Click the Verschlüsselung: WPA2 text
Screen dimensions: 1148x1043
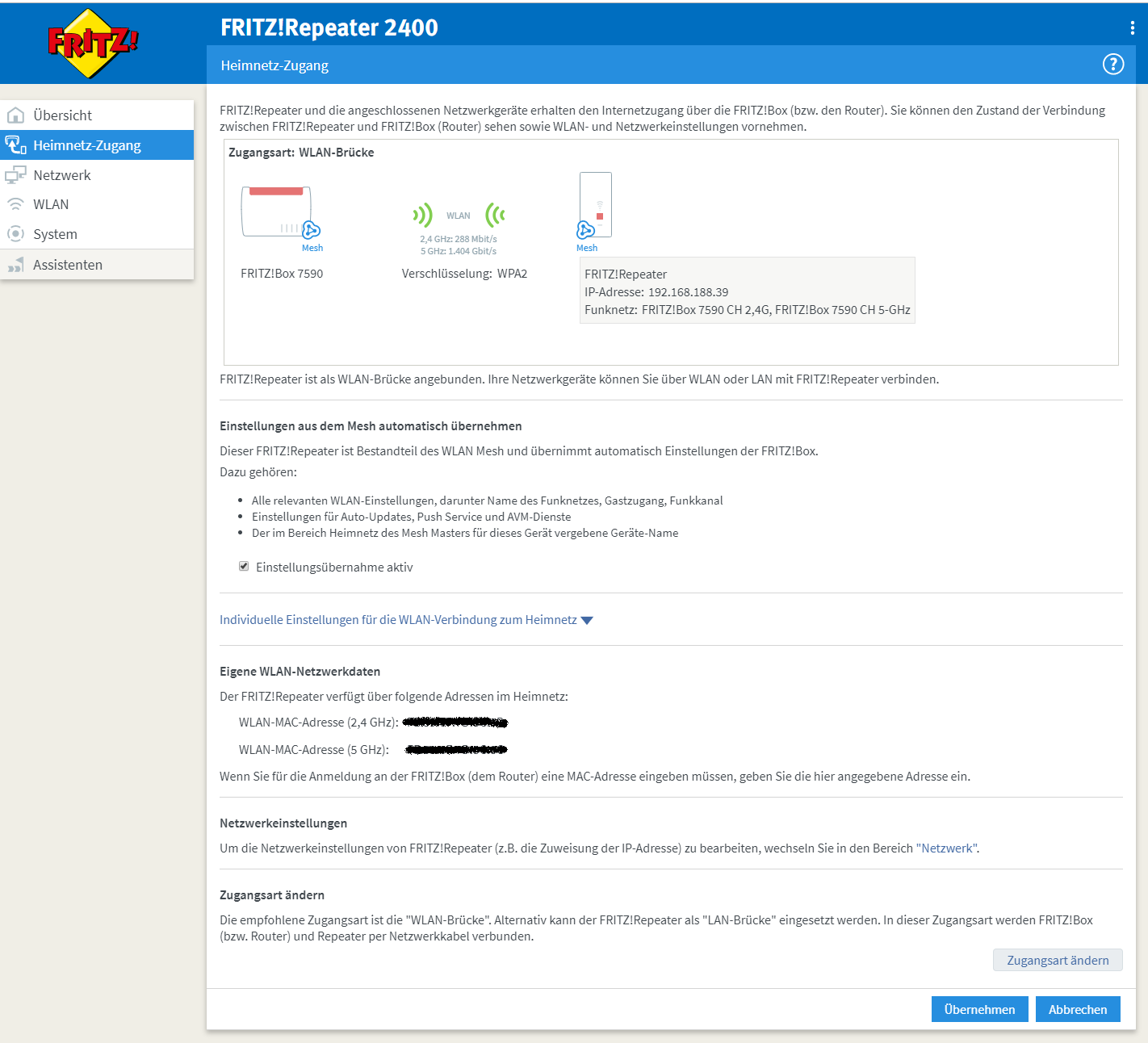point(464,274)
